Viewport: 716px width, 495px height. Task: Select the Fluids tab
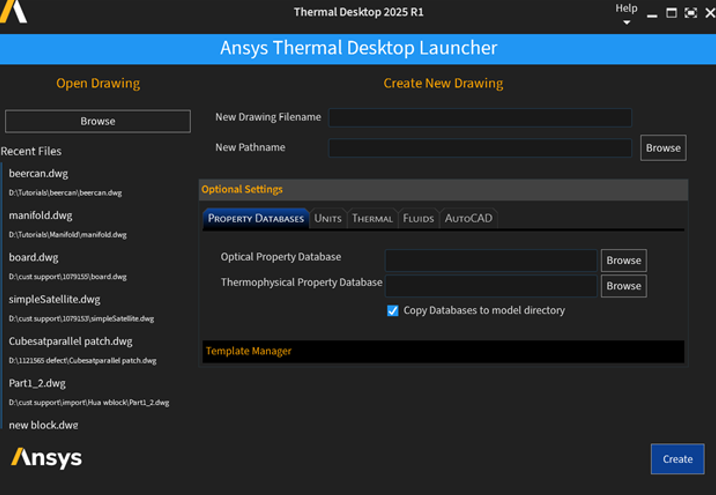coord(418,218)
